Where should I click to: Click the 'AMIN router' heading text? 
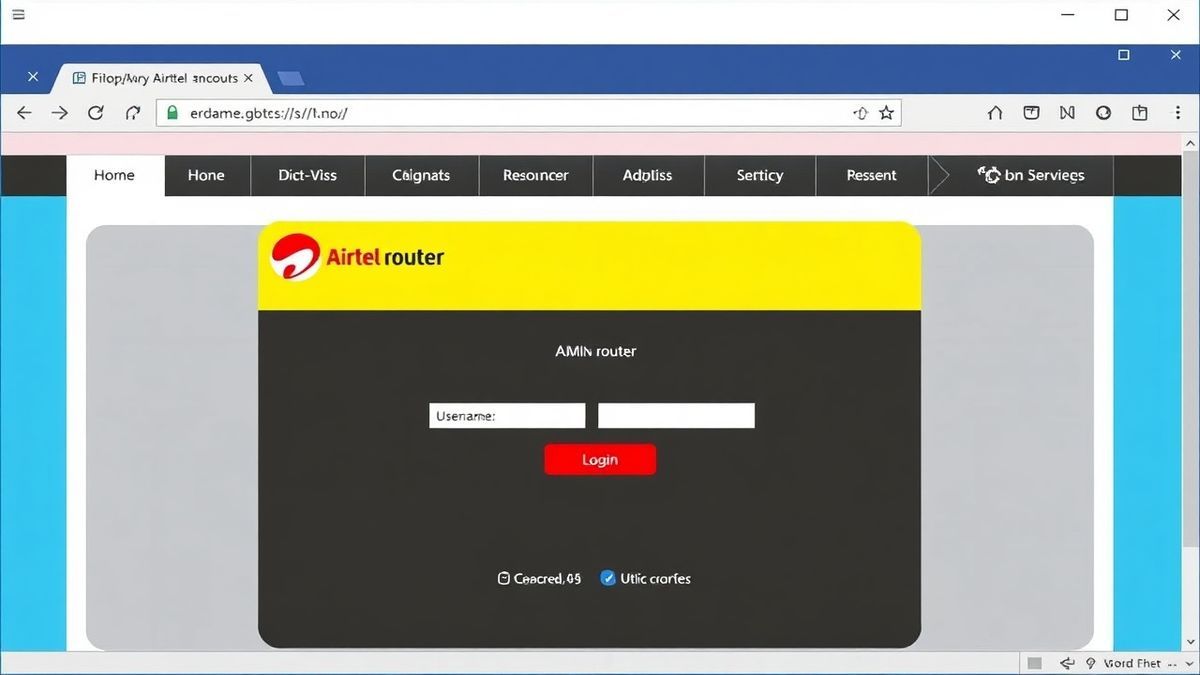tap(595, 351)
